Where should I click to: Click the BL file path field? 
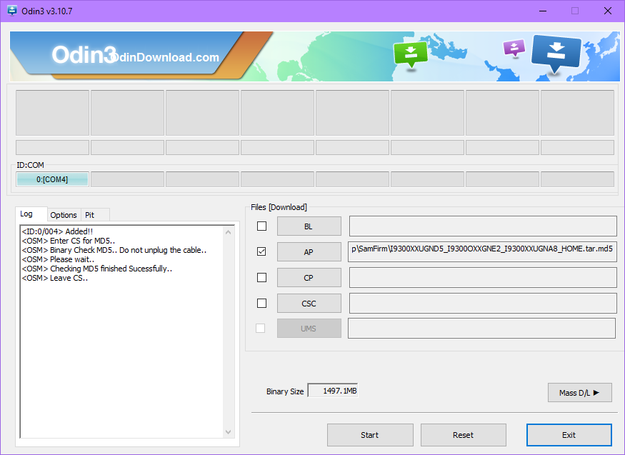pos(483,226)
